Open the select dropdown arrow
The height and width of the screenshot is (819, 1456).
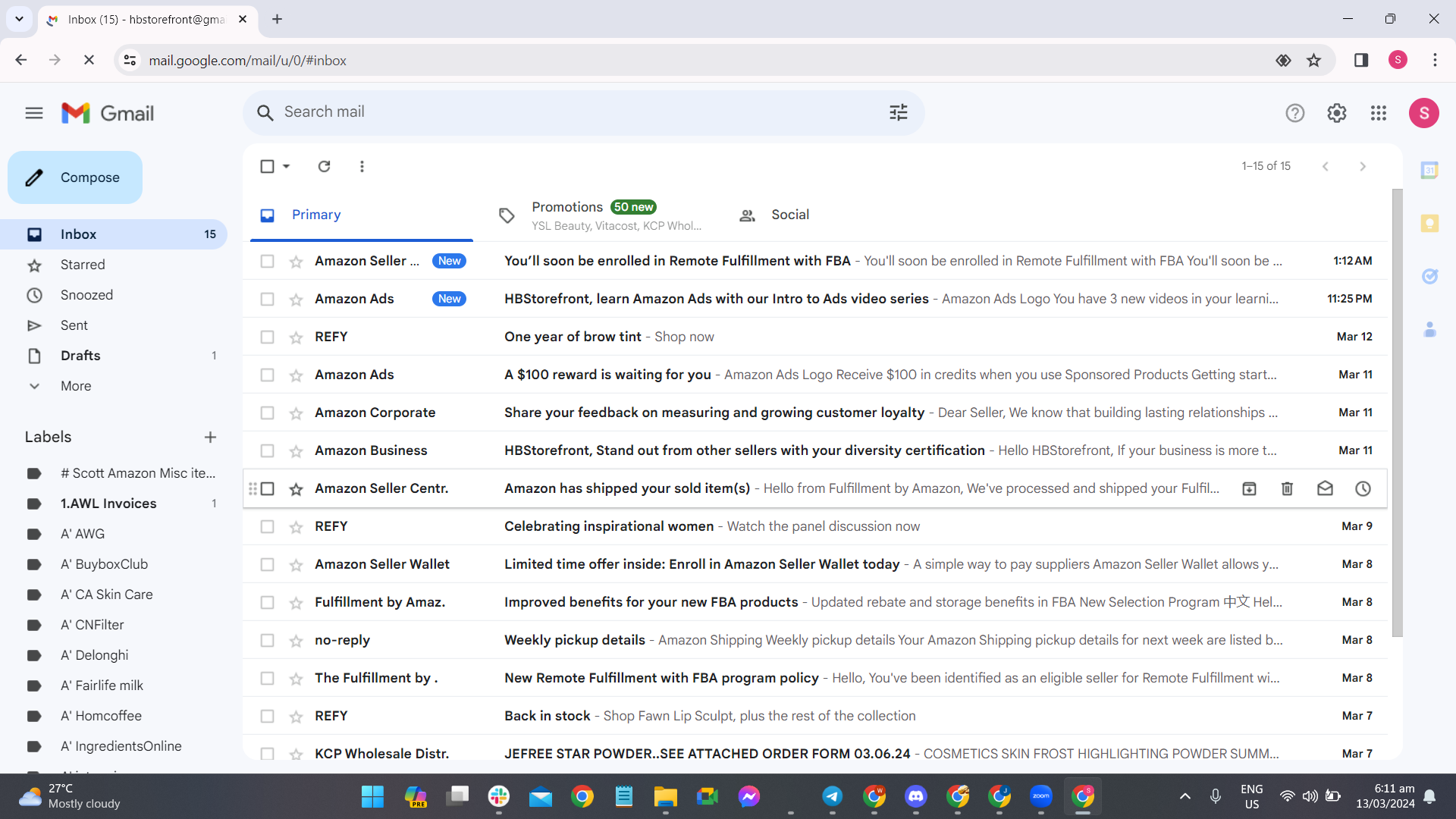[287, 166]
